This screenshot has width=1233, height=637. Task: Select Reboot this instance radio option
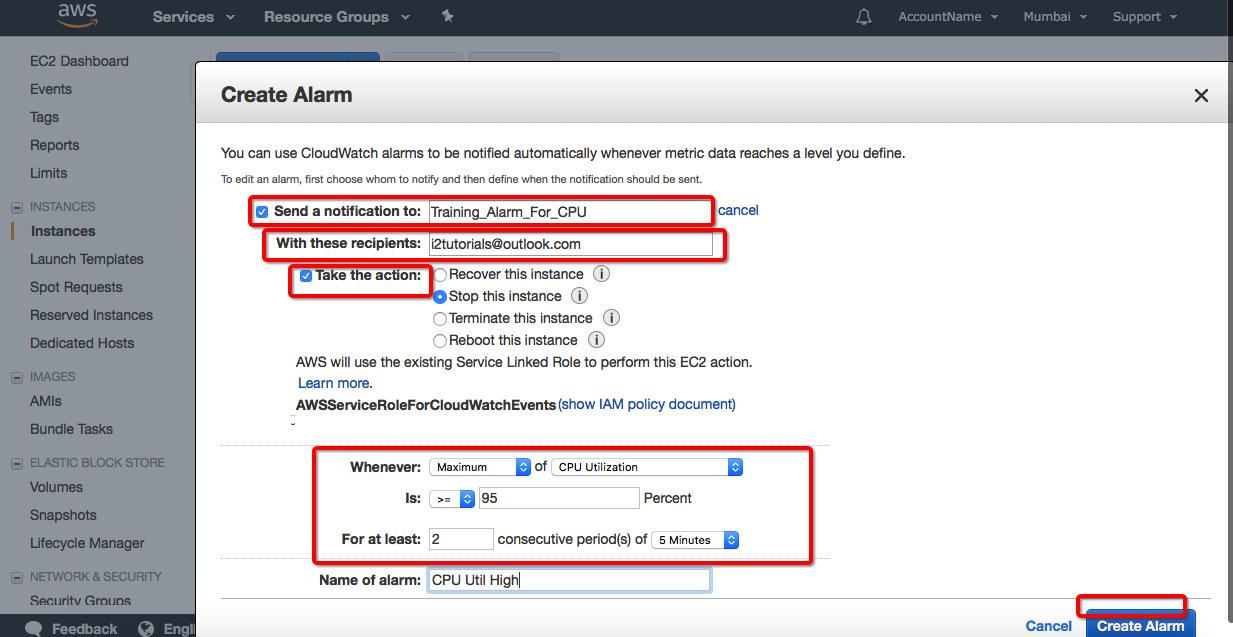point(440,341)
